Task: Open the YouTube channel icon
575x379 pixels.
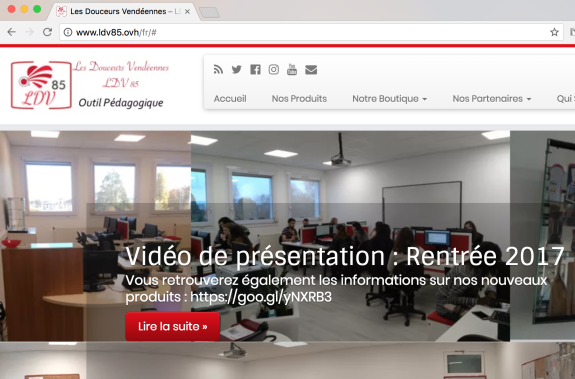Action: (x=292, y=69)
